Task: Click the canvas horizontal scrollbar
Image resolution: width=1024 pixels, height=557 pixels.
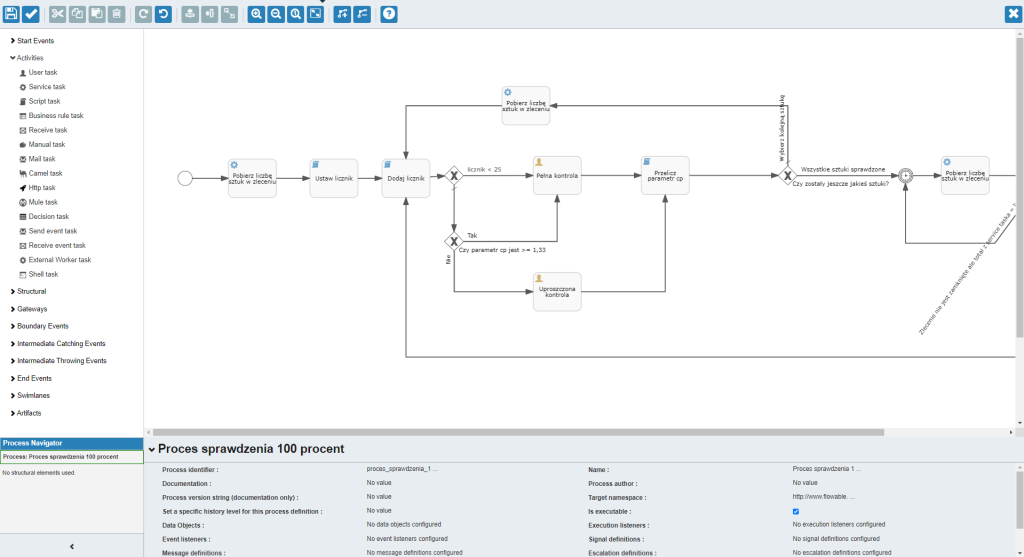Action: [519, 432]
